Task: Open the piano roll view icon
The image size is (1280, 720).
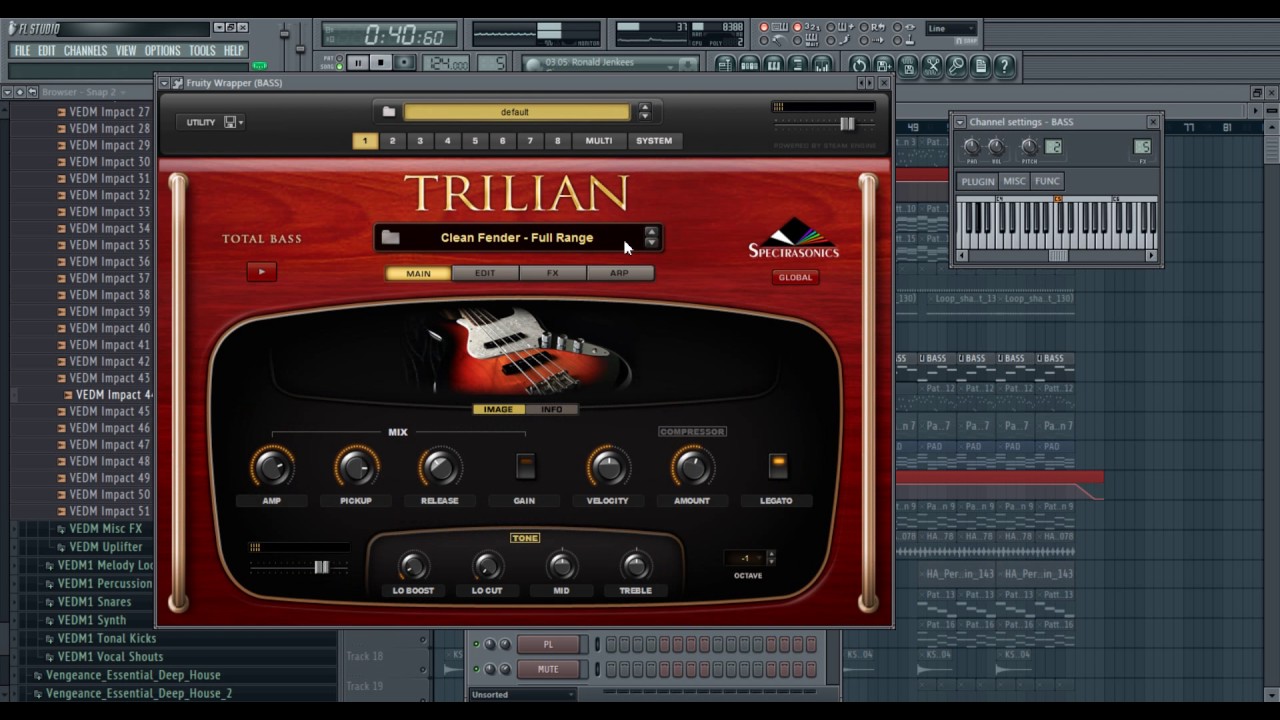Action: click(774, 64)
